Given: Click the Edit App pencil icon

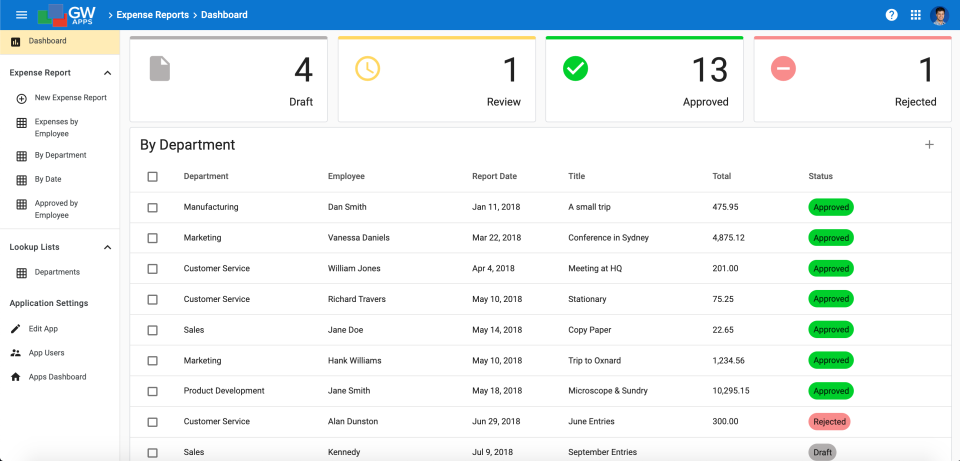Looking at the screenshot, I should click(x=16, y=329).
